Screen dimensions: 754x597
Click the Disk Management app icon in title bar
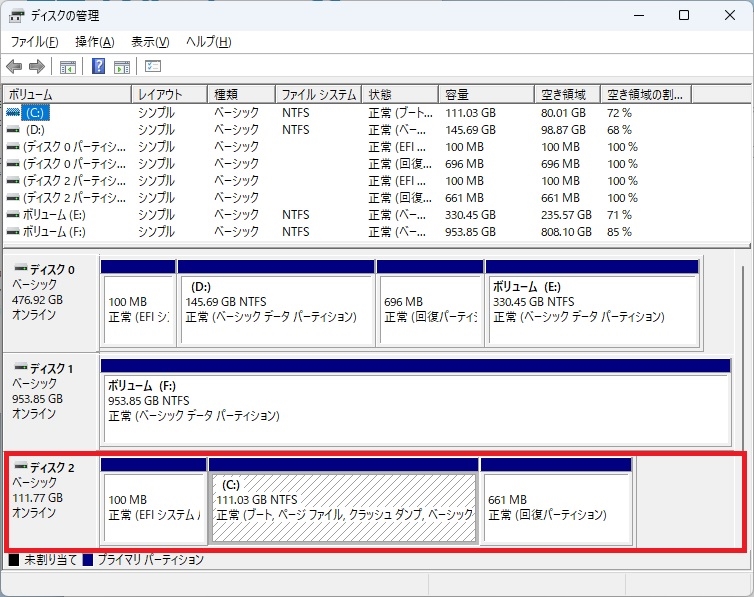pyautogui.click(x=16, y=16)
